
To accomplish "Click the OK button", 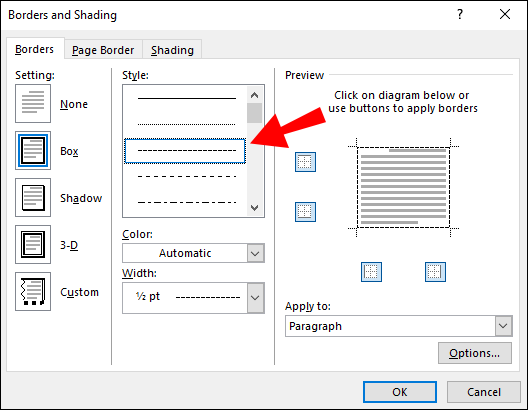I will (x=400, y=392).
